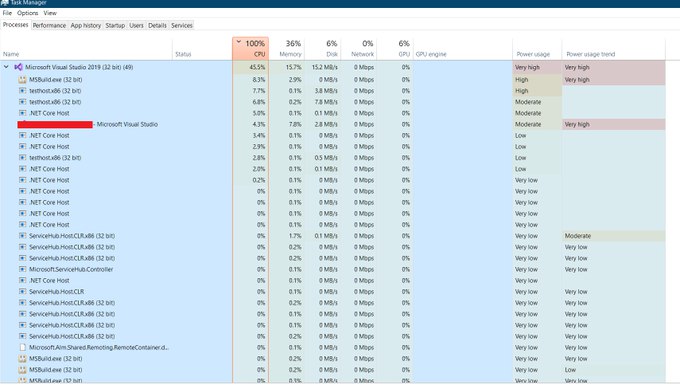Select the redacted '- Microsoft Visual Studio' window row
Image resolution: width=680 pixels, height=385 pixels.
(x=333, y=124)
